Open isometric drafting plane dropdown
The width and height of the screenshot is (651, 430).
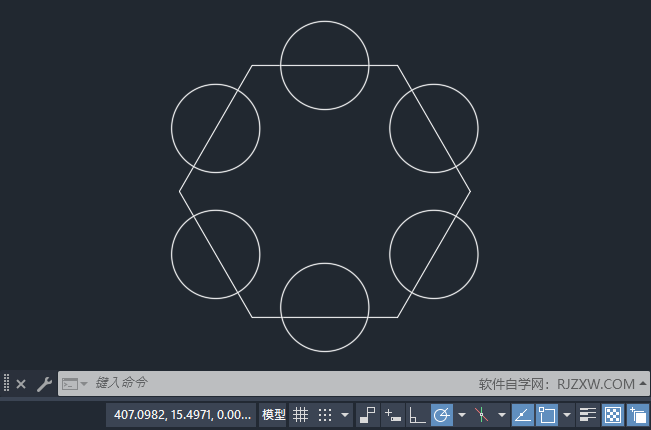point(502,415)
